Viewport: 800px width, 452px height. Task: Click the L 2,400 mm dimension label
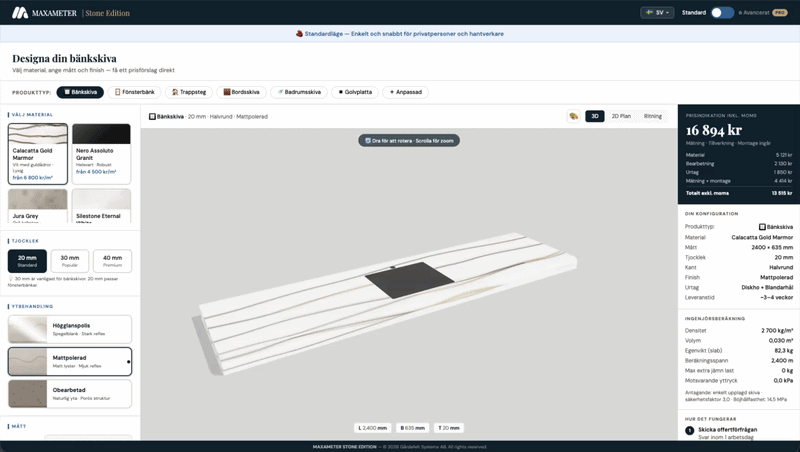[372, 428]
